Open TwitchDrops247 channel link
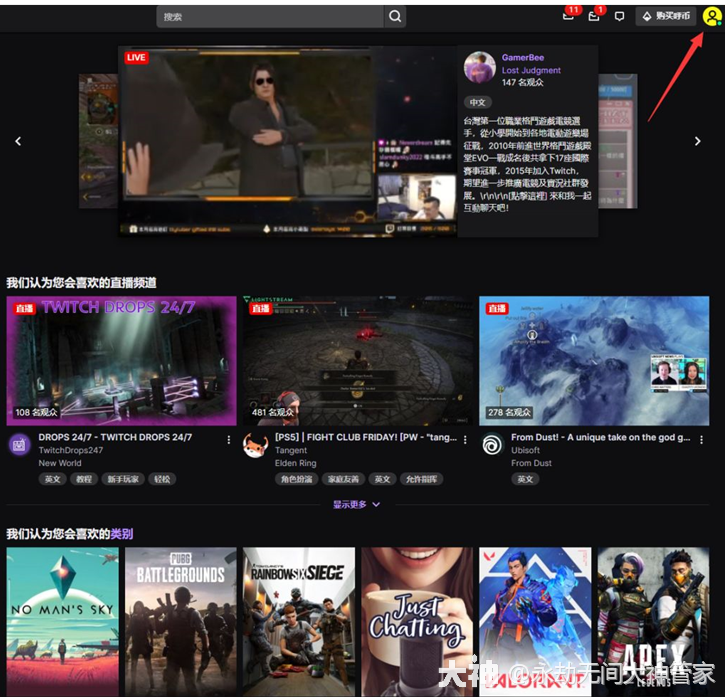This screenshot has height=697, width=725. (71, 450)
